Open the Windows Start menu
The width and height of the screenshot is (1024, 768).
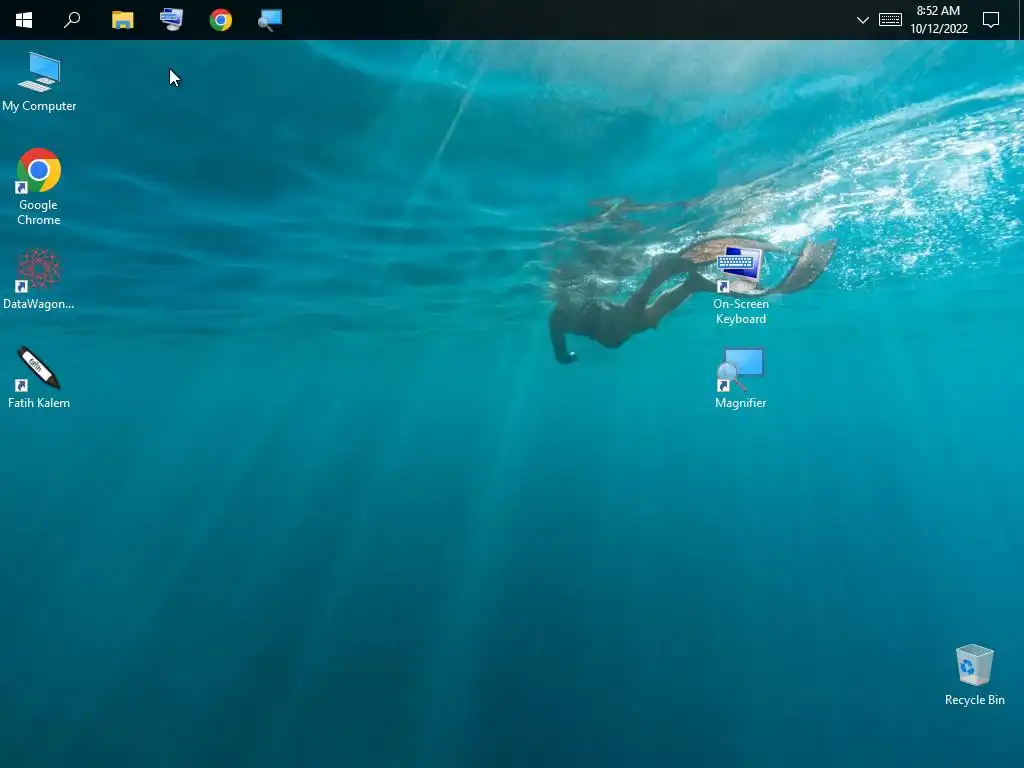[24, 20]
